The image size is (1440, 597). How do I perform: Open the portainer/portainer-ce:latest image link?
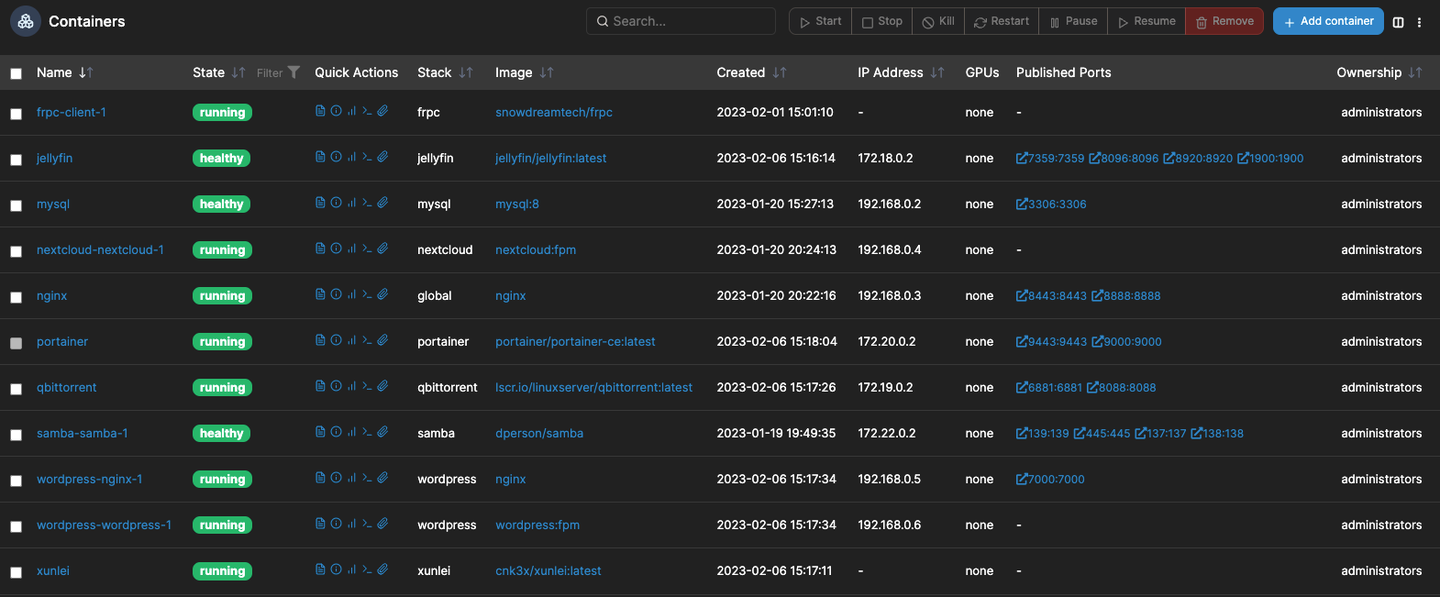pyautogui.click(x=575, y=341)
